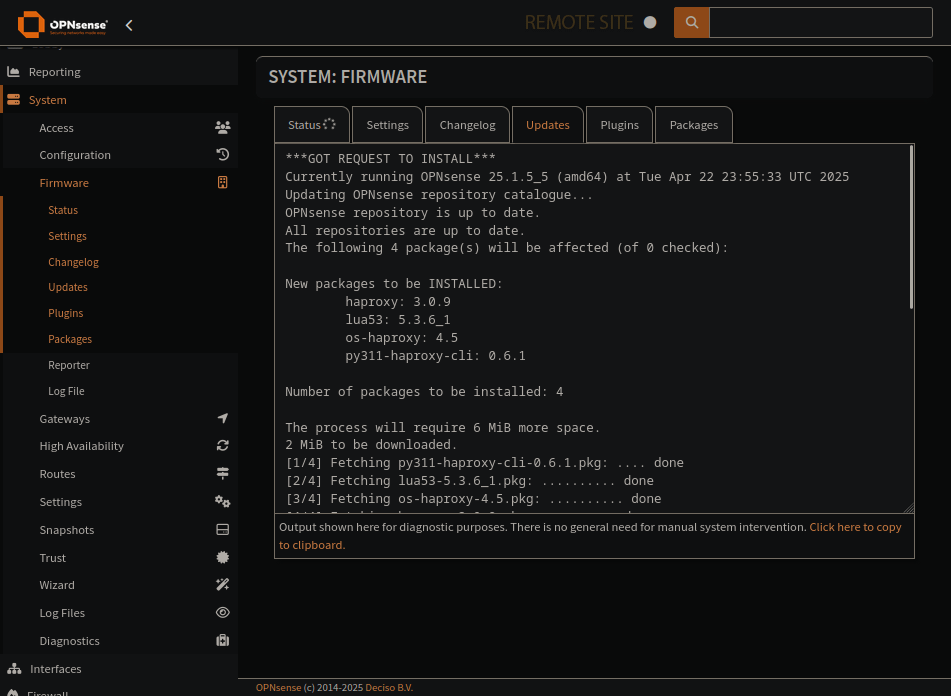Click the Interfaces network icon

(x=14, y=669)
